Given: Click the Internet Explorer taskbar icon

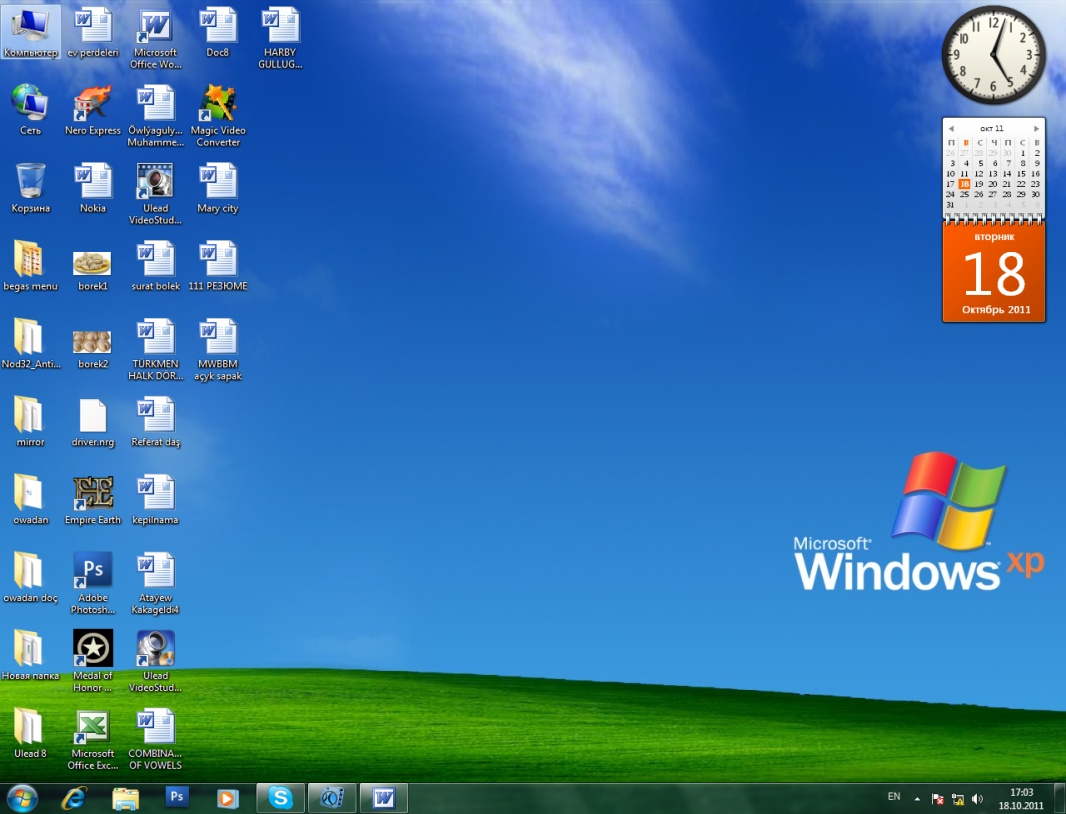Looking at the screenshot, I should click(74, 798).
